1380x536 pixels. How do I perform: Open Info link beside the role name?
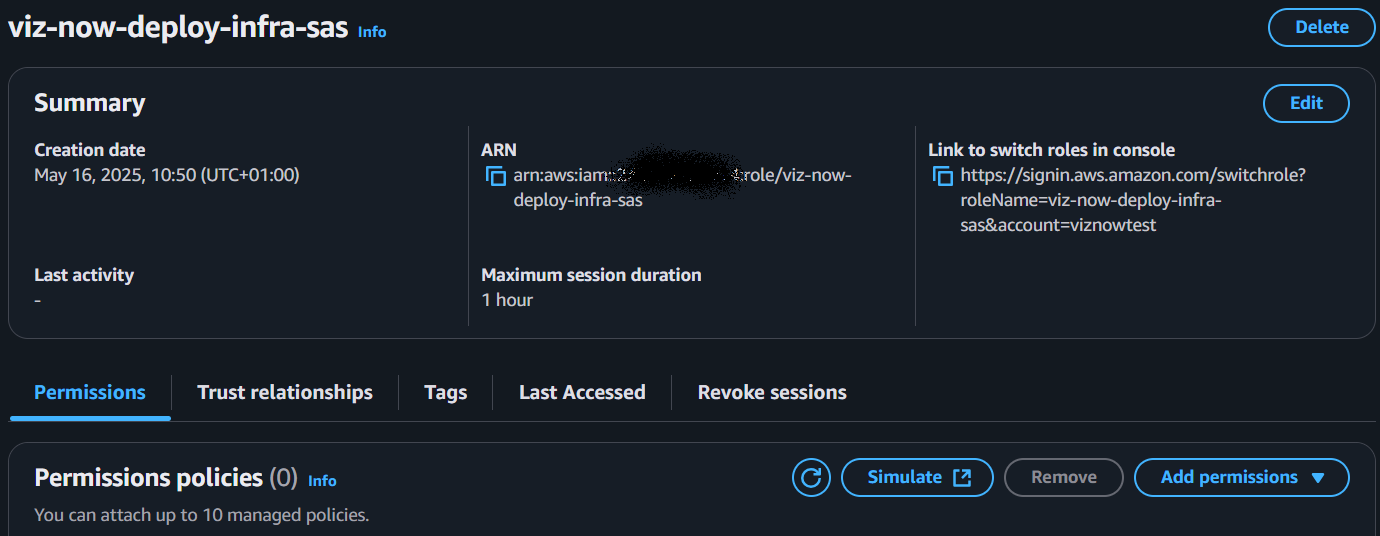coord(372,32)
